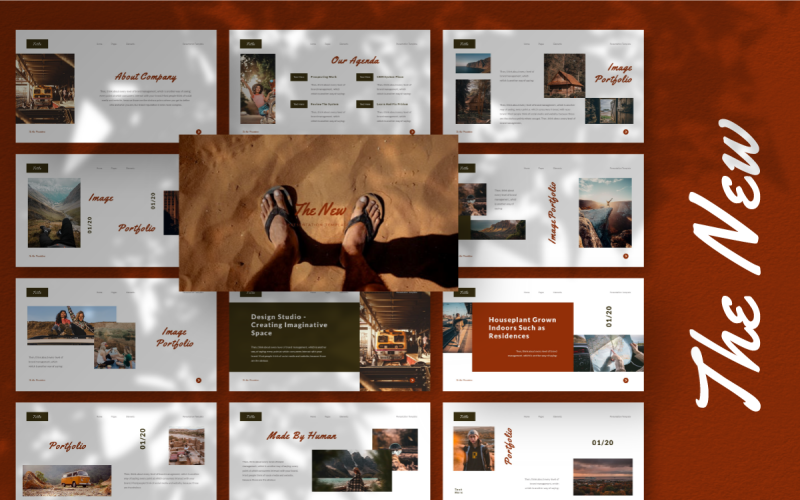Click the dark olive Design Studio text panel
The image size is (800, 500).
click(294, 337)
